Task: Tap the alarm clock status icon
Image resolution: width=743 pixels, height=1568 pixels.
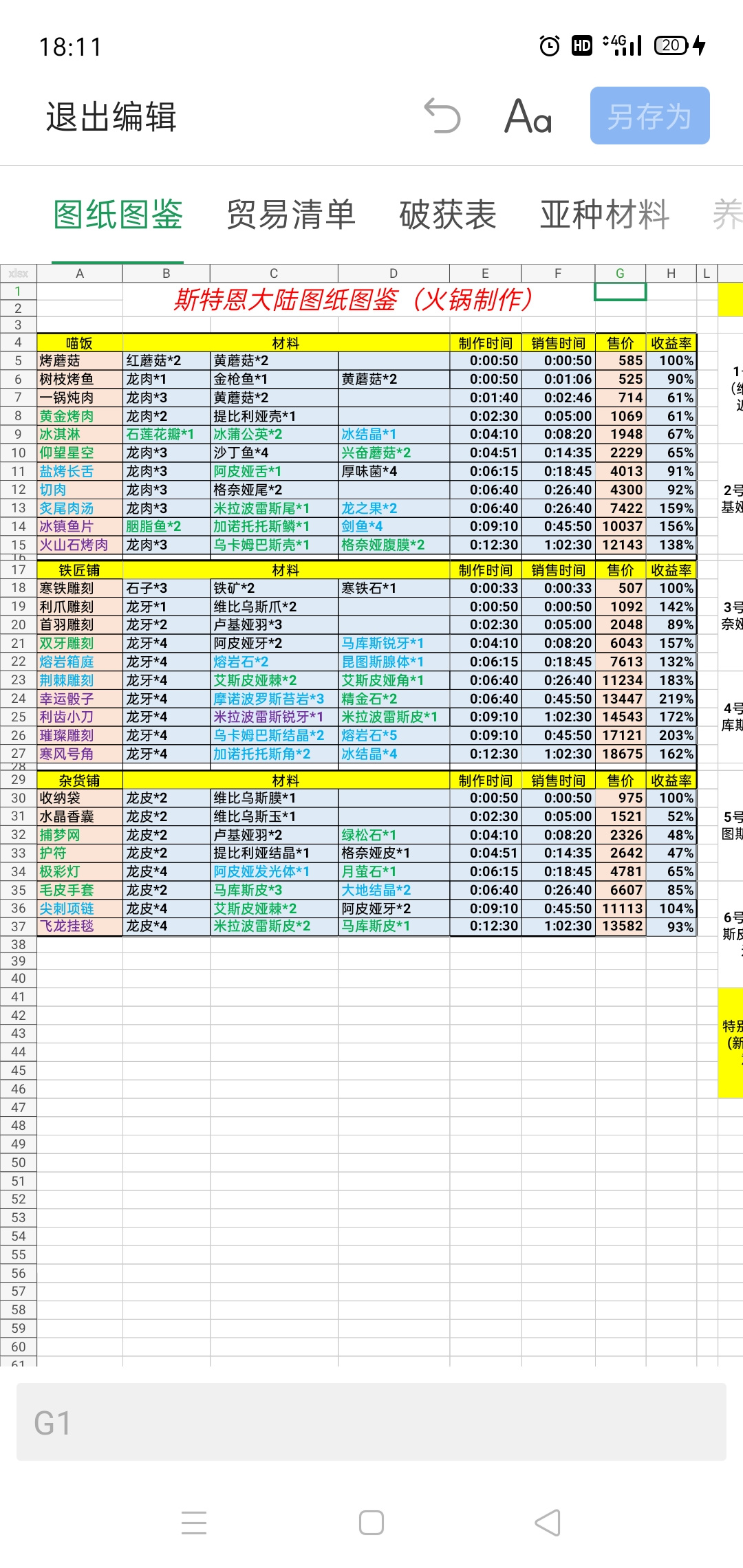Action: (550, 46)
